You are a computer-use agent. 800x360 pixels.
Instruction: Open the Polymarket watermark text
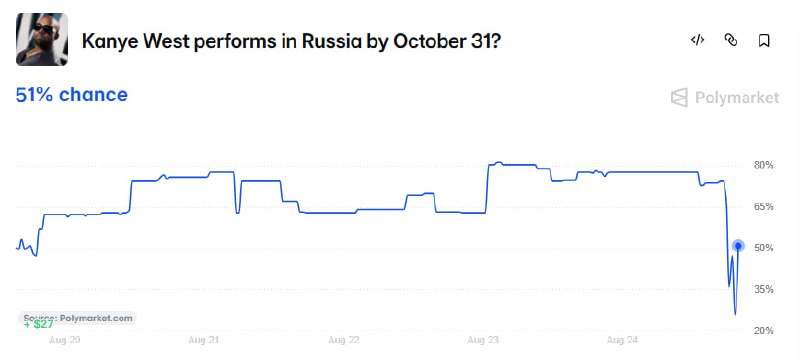click(x=737, y=97)
